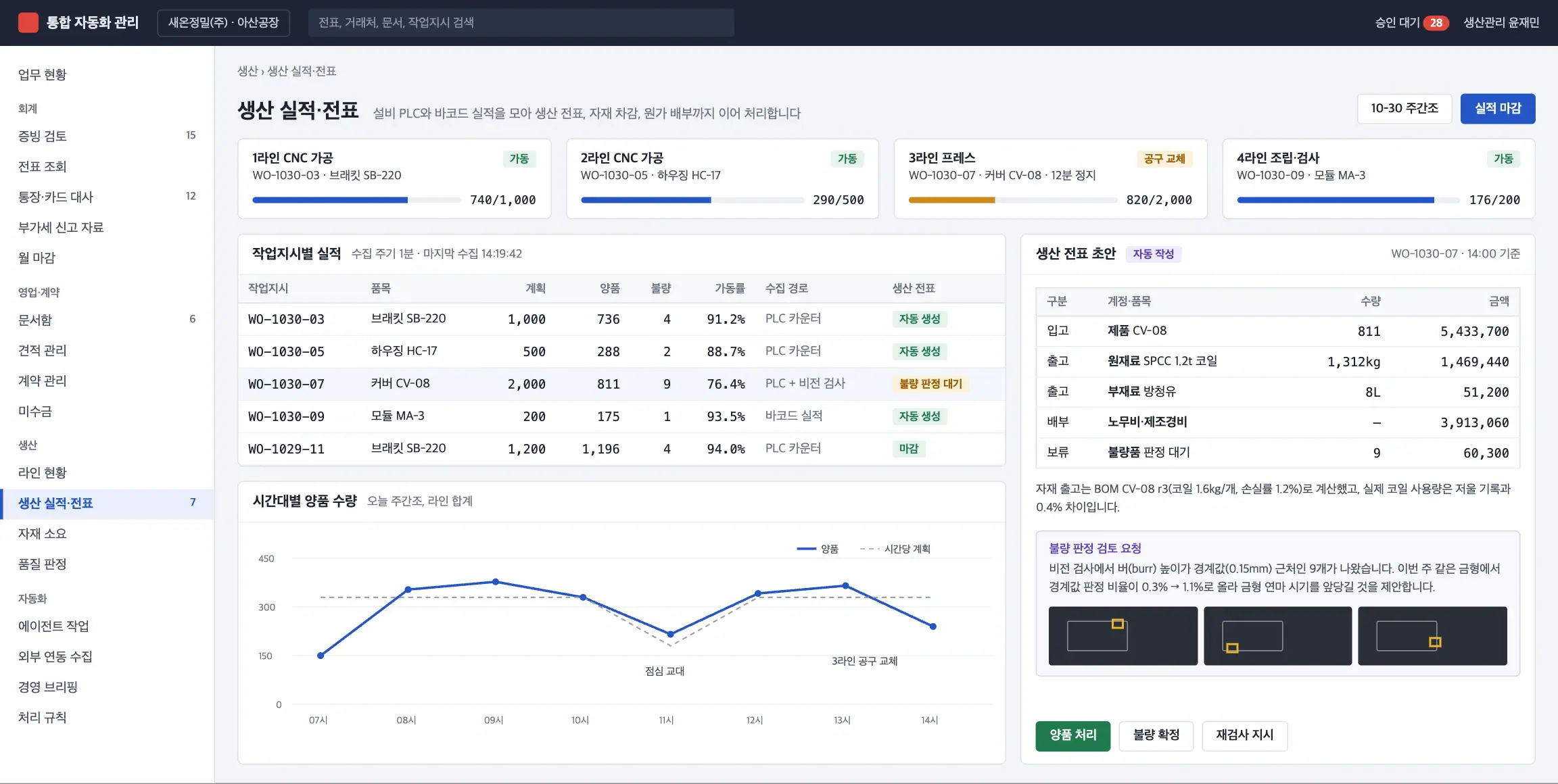The width and height of the screenshot is (1558, 784).
Task: Go to 업무 현황 in sidebar
Action: click(x=107, y=74)
